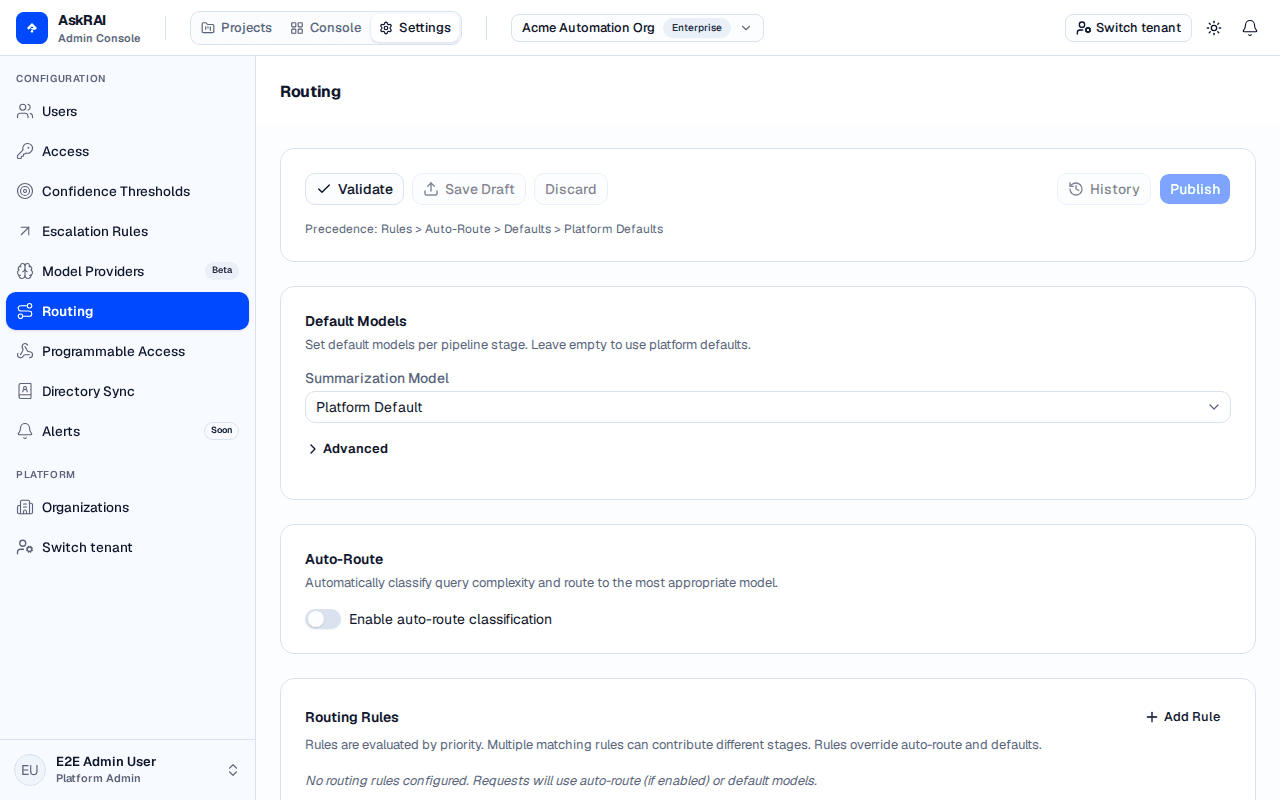Click the Add Rule button
Viewport: 1280px width, 800px height.
pyautogui.click(x=1183, y=717)
